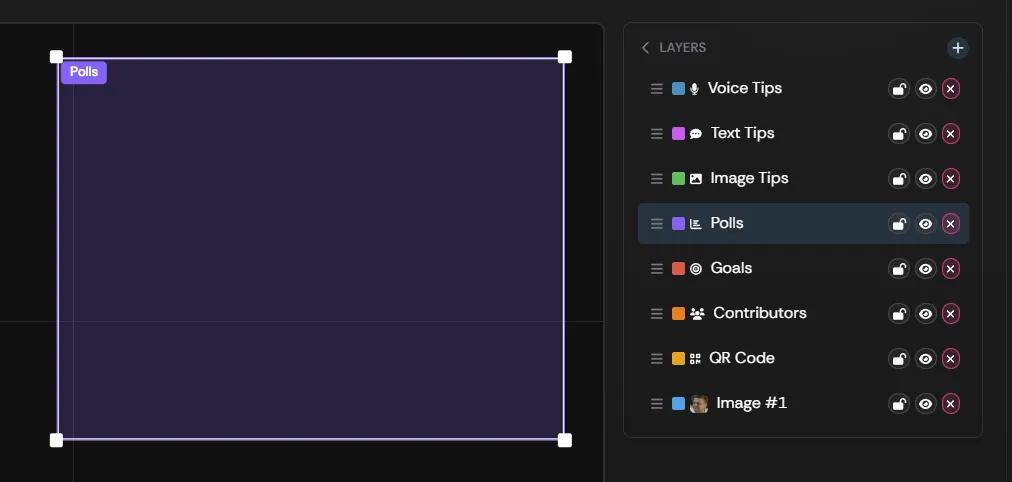1012x482 pixels.
Task: Hide the Image #1 layer
Action: (926, 404)
